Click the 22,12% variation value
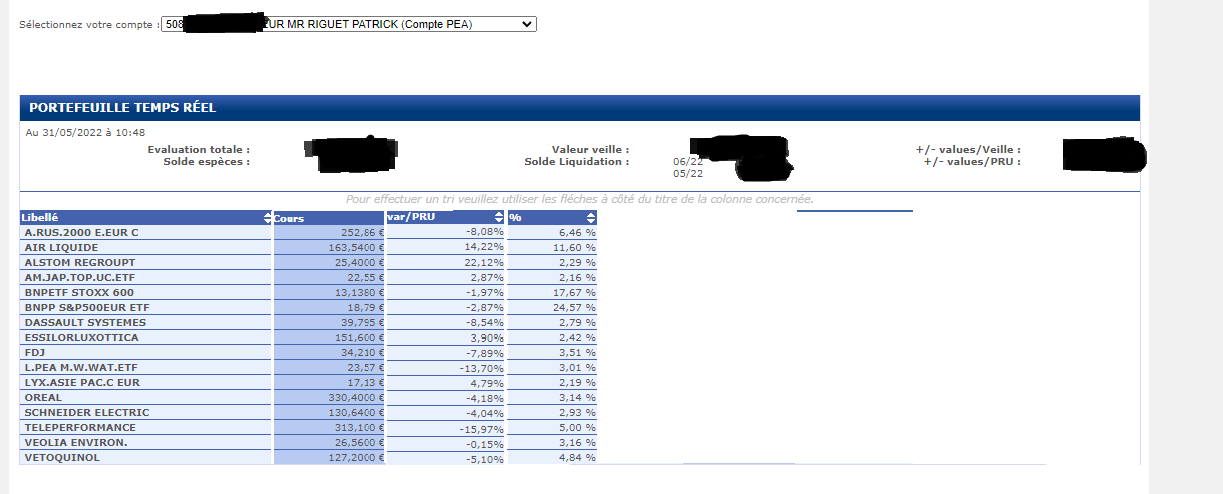This screenshot has width=1223, height=494. pyautogui.click(x=485, y=262)
